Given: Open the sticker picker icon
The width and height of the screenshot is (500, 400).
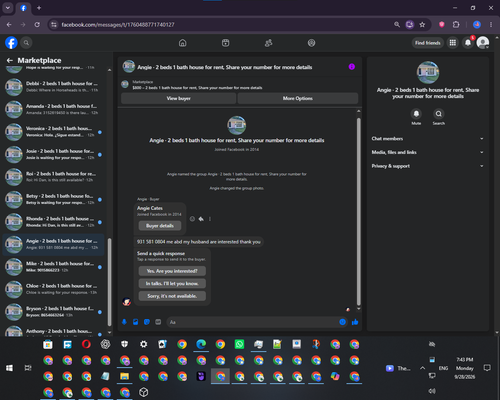Looking at the screenshot, I should (147, 322).
